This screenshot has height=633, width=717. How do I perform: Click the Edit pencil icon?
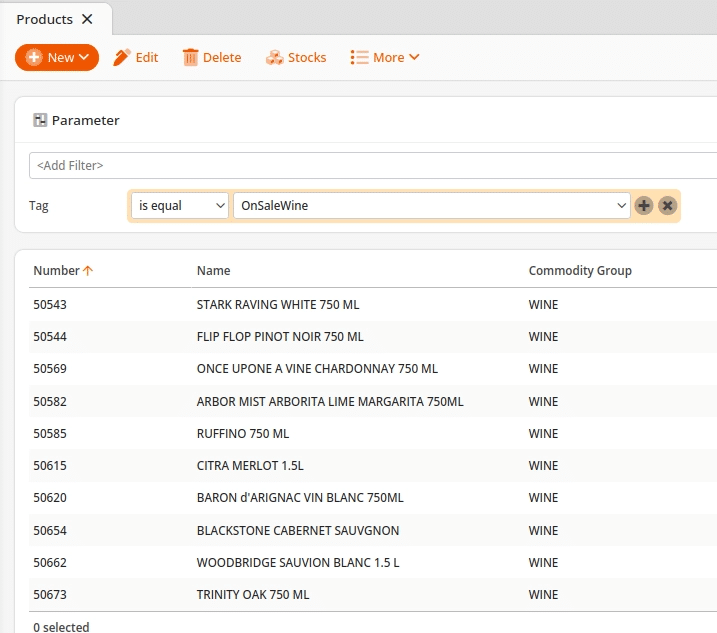pyautogui.click(x=122, y=58)
